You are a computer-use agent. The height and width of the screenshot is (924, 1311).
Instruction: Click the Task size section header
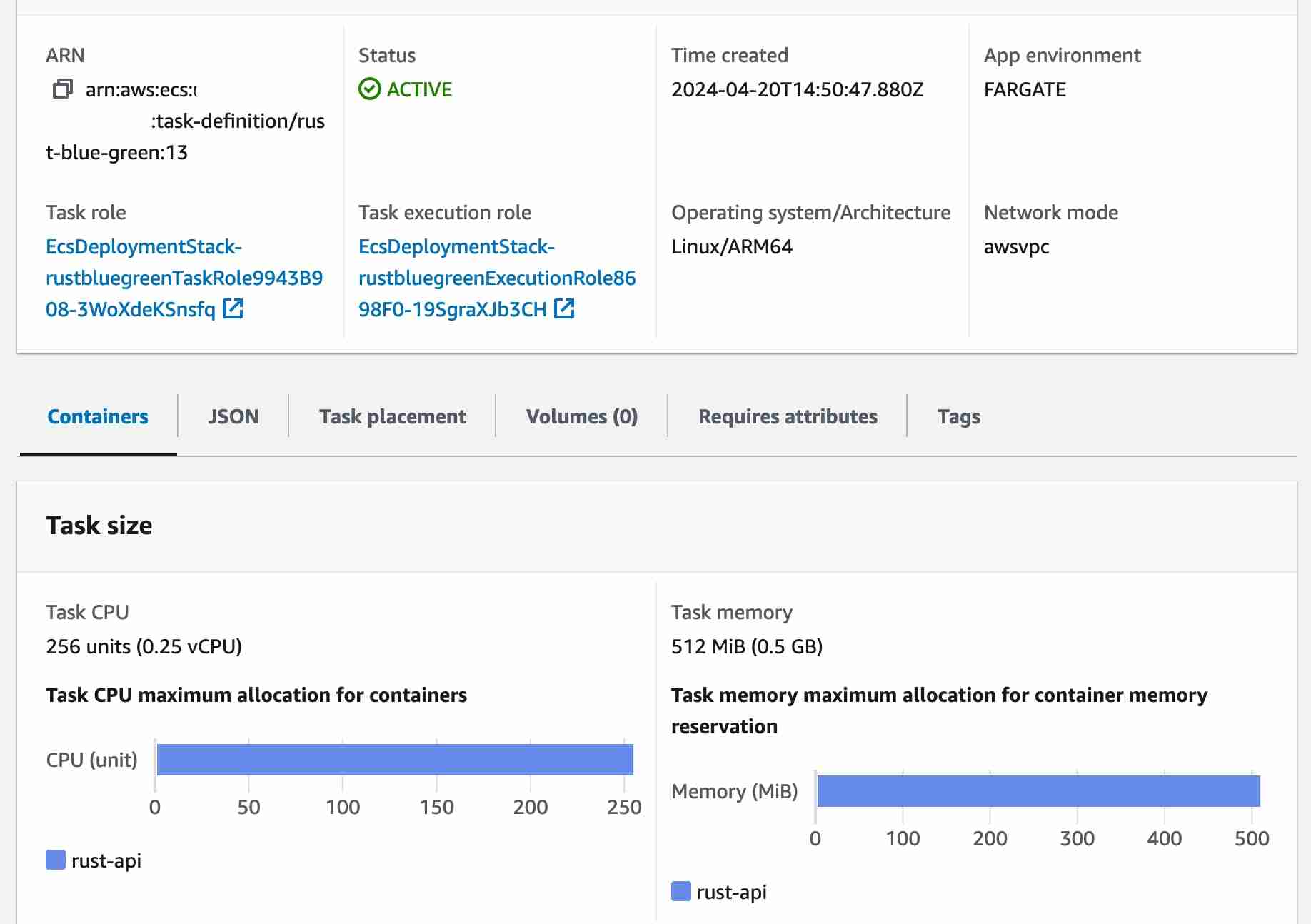[99, 526]
